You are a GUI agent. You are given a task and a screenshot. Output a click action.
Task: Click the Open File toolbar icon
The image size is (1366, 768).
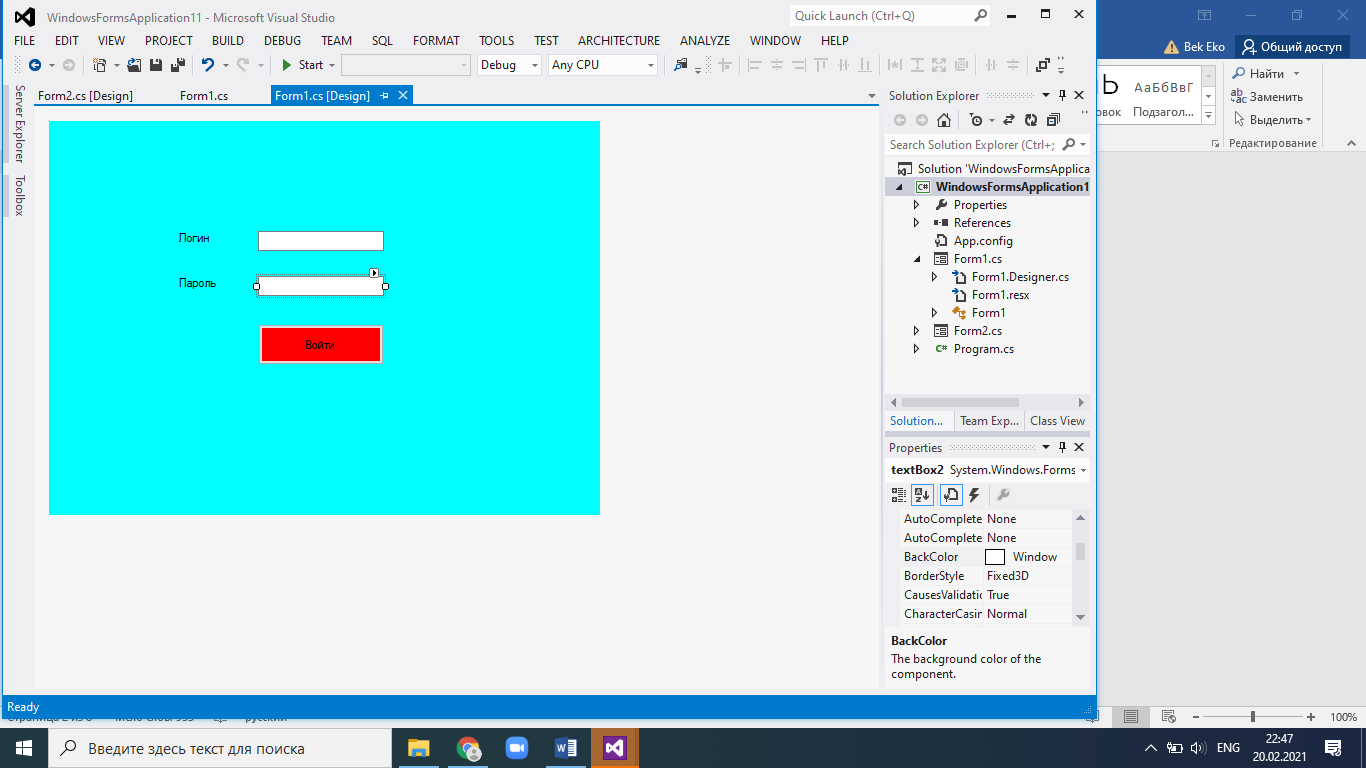click(134, 65)
